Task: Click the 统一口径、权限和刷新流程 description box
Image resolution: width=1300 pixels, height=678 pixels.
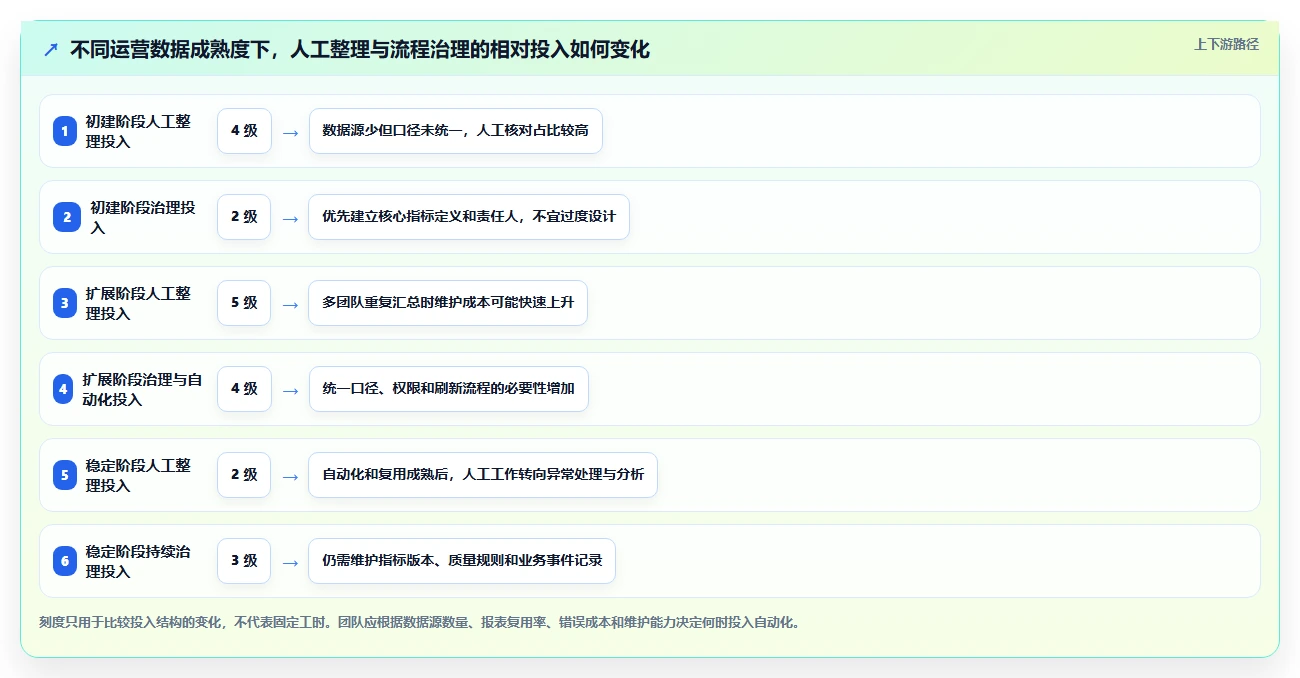Action: (x=449, y=389)
